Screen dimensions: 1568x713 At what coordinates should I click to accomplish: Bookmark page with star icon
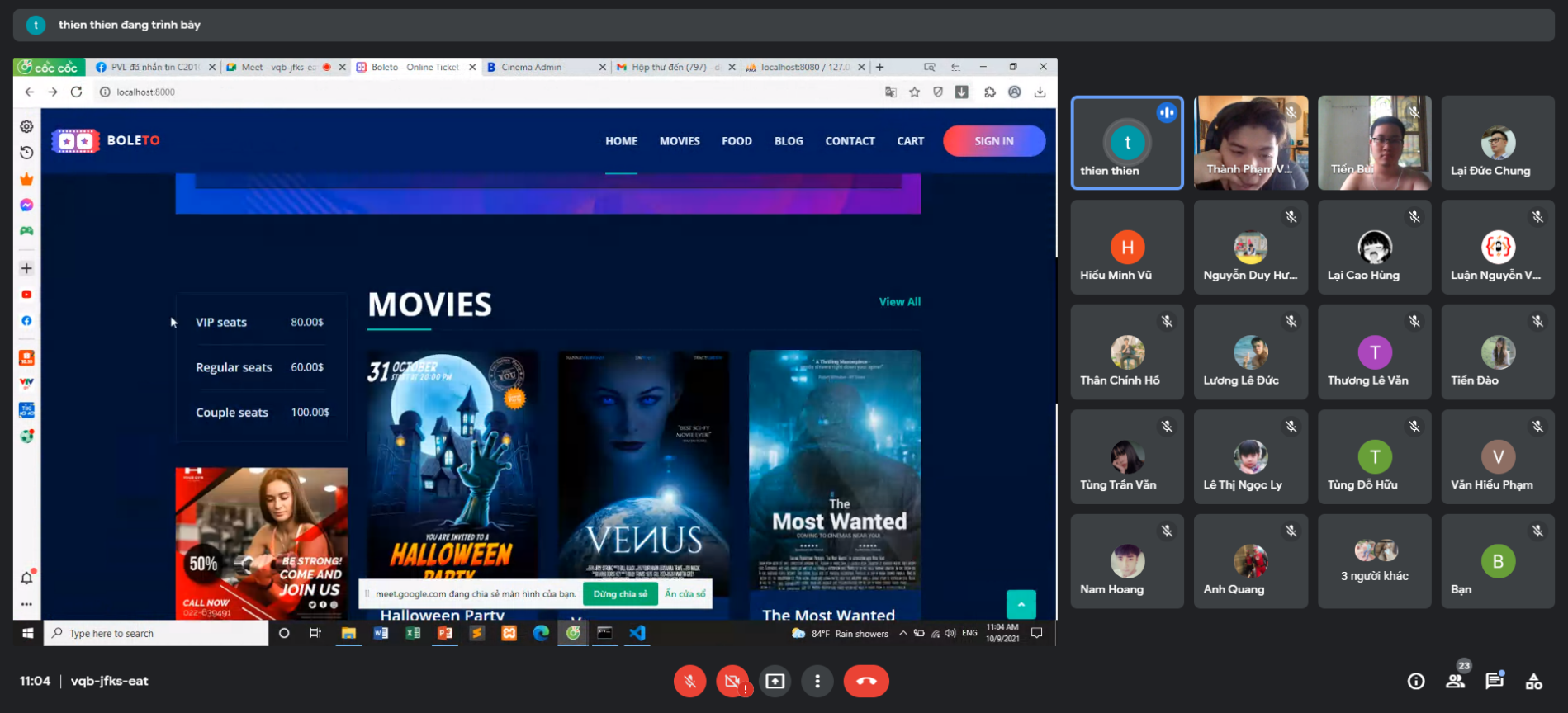coord(914,92)
